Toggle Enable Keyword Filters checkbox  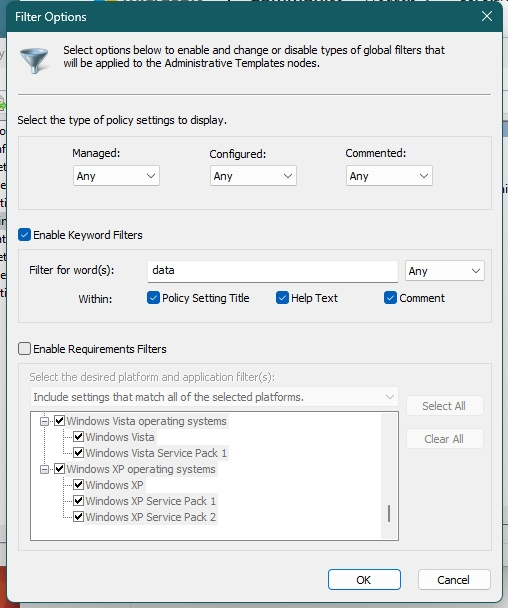click(24, 235)
